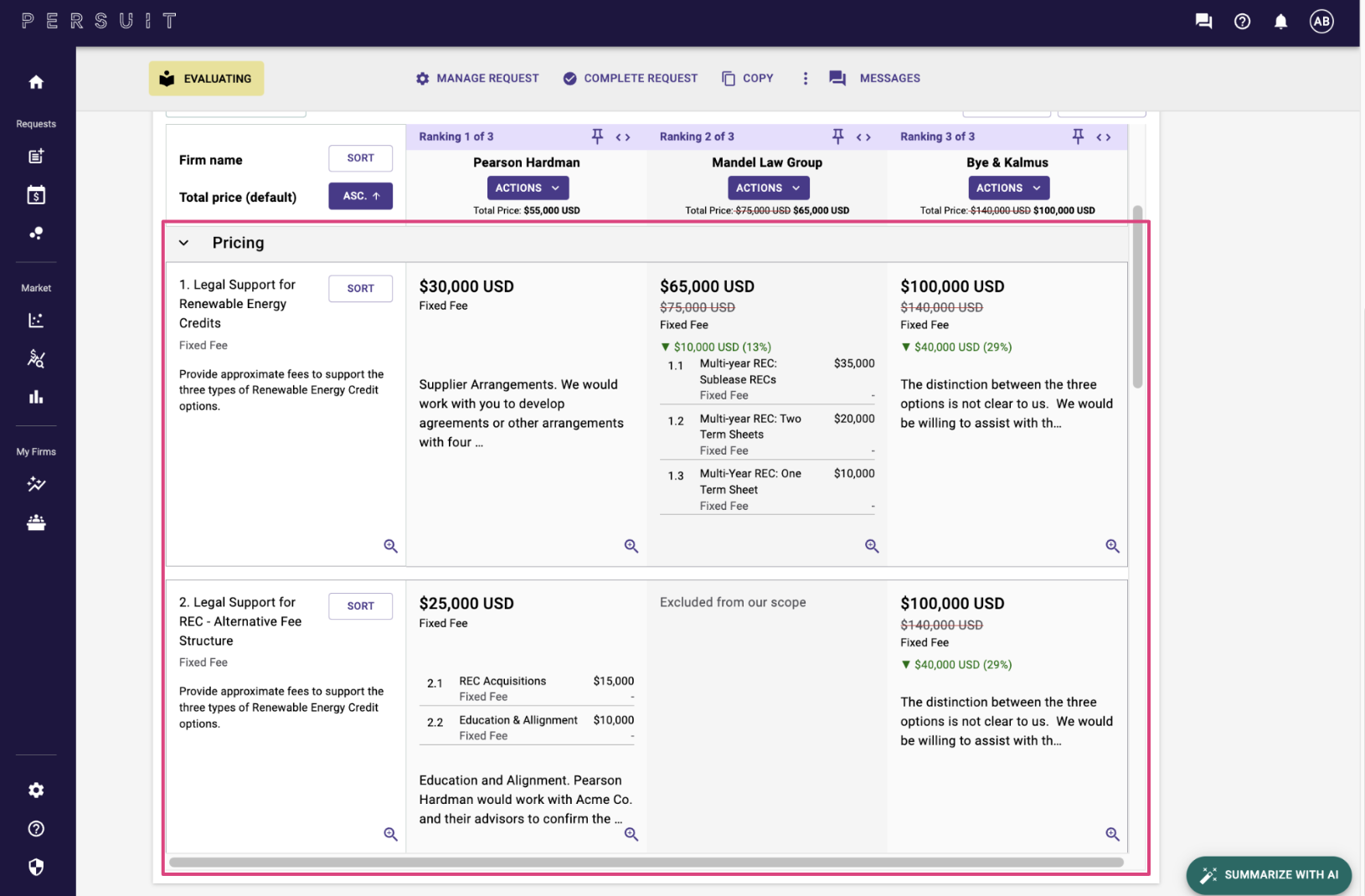Collapse the Pricing section
The width and height of the screenshot is (1365, 896).
pos(184,243)
